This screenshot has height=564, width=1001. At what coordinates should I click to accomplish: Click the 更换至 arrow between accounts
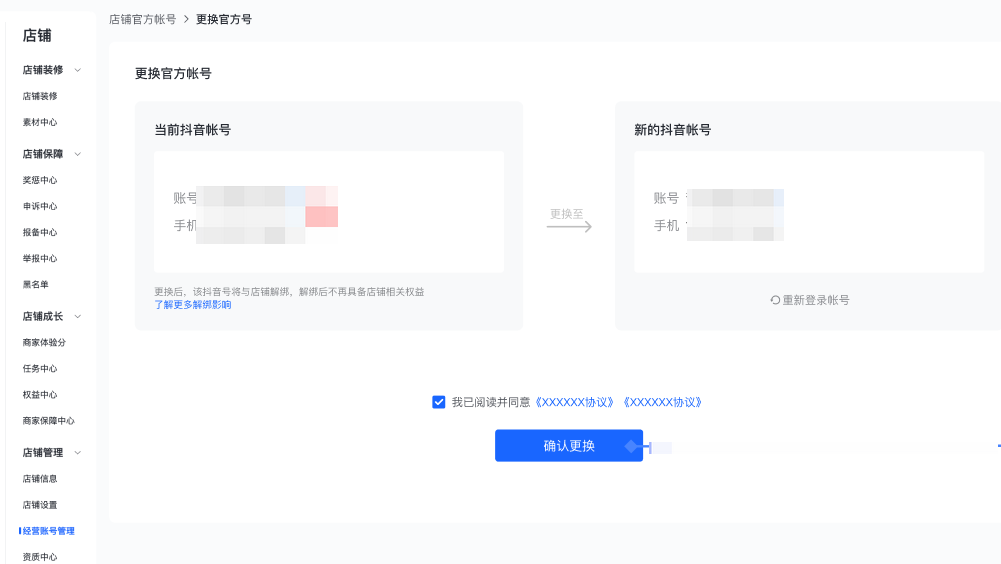click(568, 226)
